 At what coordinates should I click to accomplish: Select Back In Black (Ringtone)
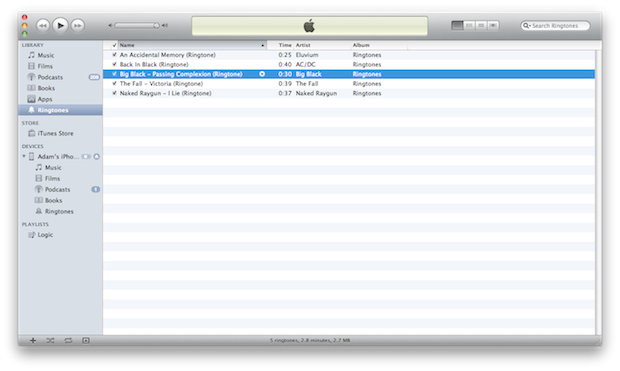pos(154,64)
